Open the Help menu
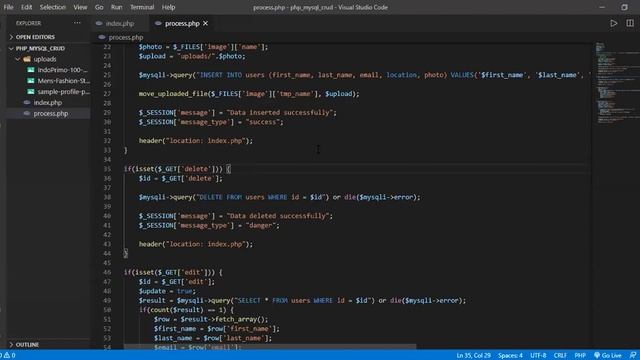 [168, 7]
